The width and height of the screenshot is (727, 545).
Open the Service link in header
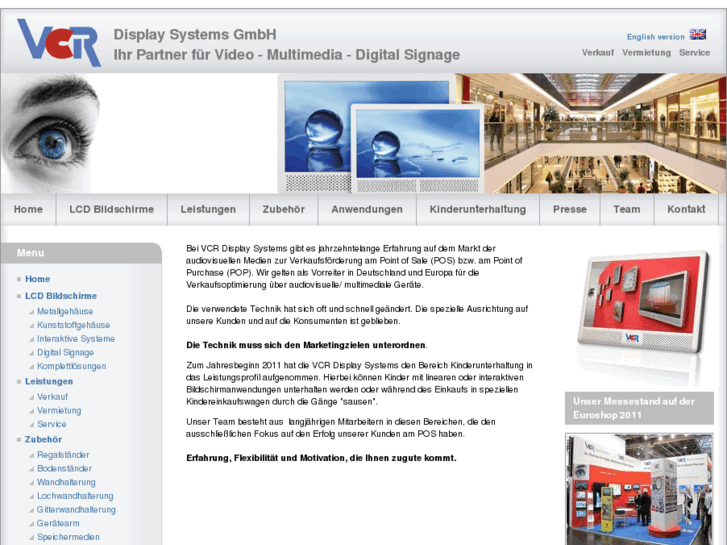coord(694,52)
